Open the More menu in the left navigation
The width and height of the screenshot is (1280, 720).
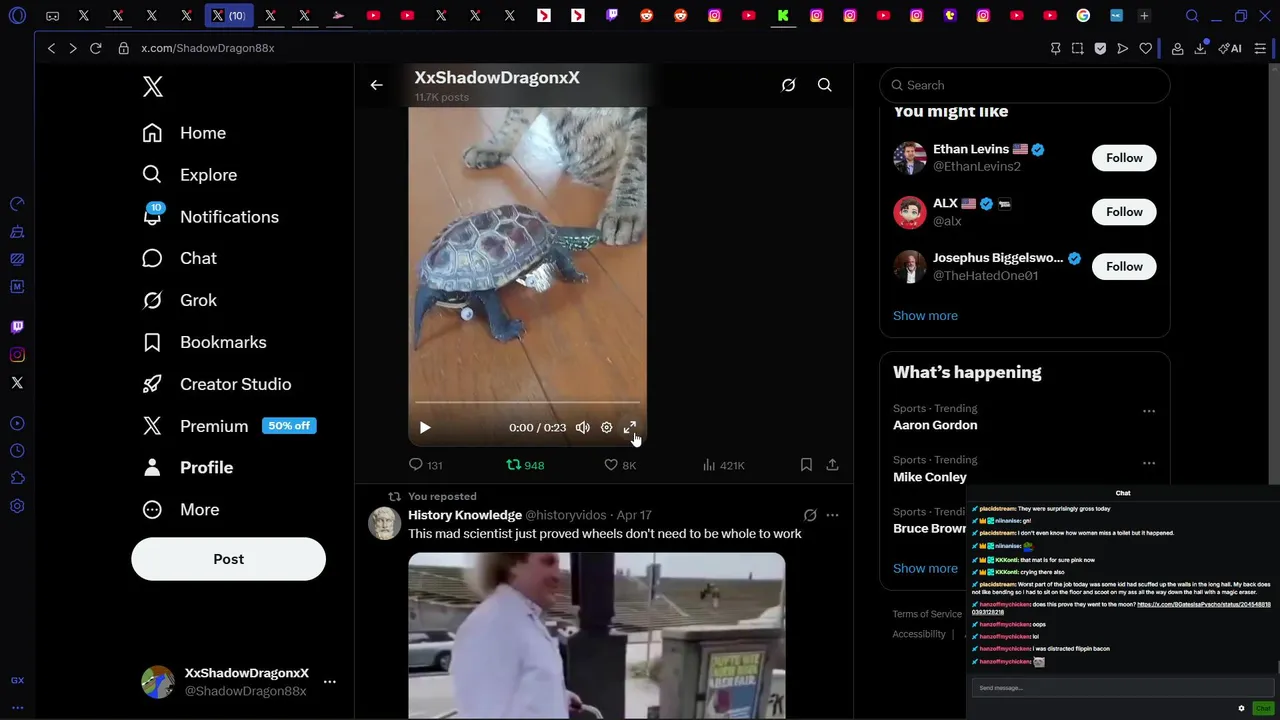[180, 510]
